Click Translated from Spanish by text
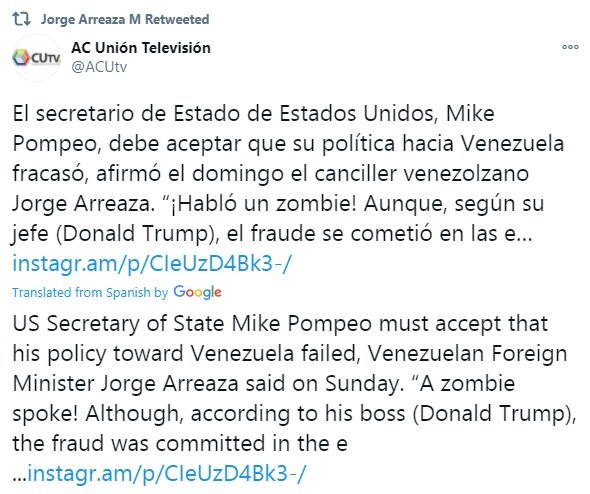The image size is (590, 494). [90, 293]
